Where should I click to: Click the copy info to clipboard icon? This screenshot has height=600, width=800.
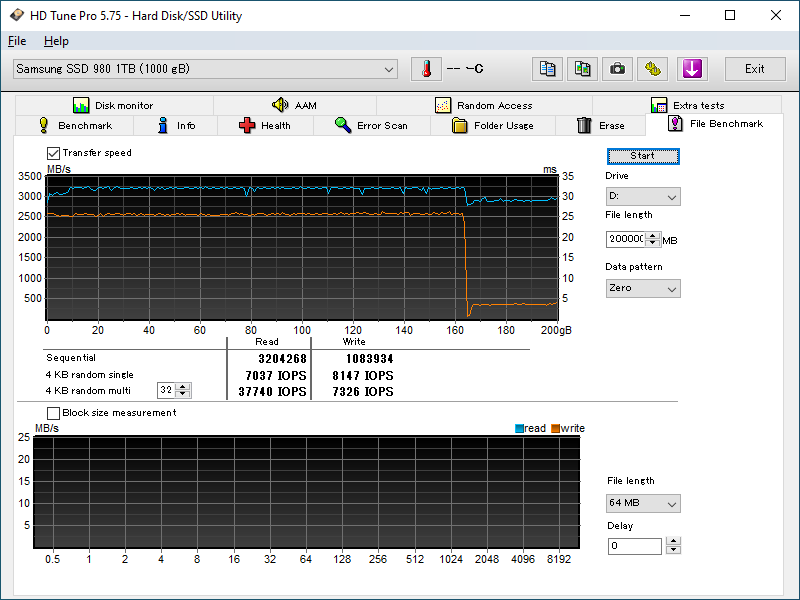click(547, 69)
